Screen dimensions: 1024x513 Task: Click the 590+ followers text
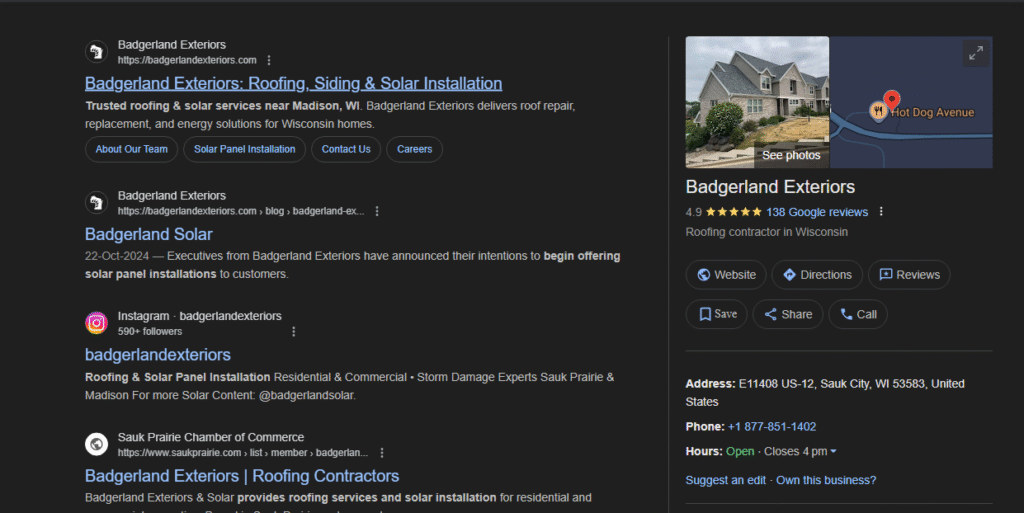(150, 332)
